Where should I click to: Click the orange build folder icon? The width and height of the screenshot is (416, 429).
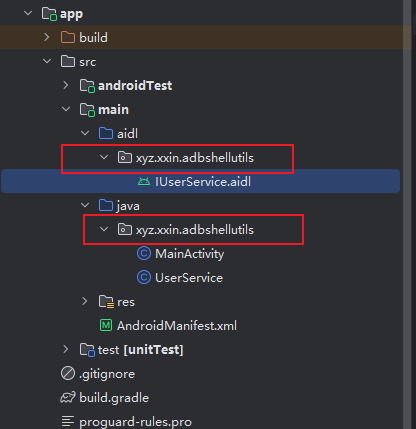pyautogui.click(x=68, y=37)
